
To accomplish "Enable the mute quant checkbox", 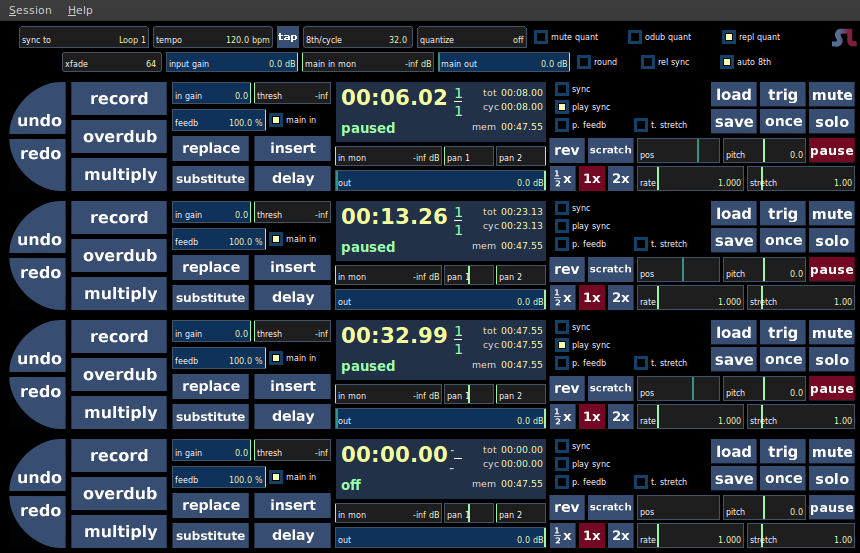I will [x=541, y=37].
